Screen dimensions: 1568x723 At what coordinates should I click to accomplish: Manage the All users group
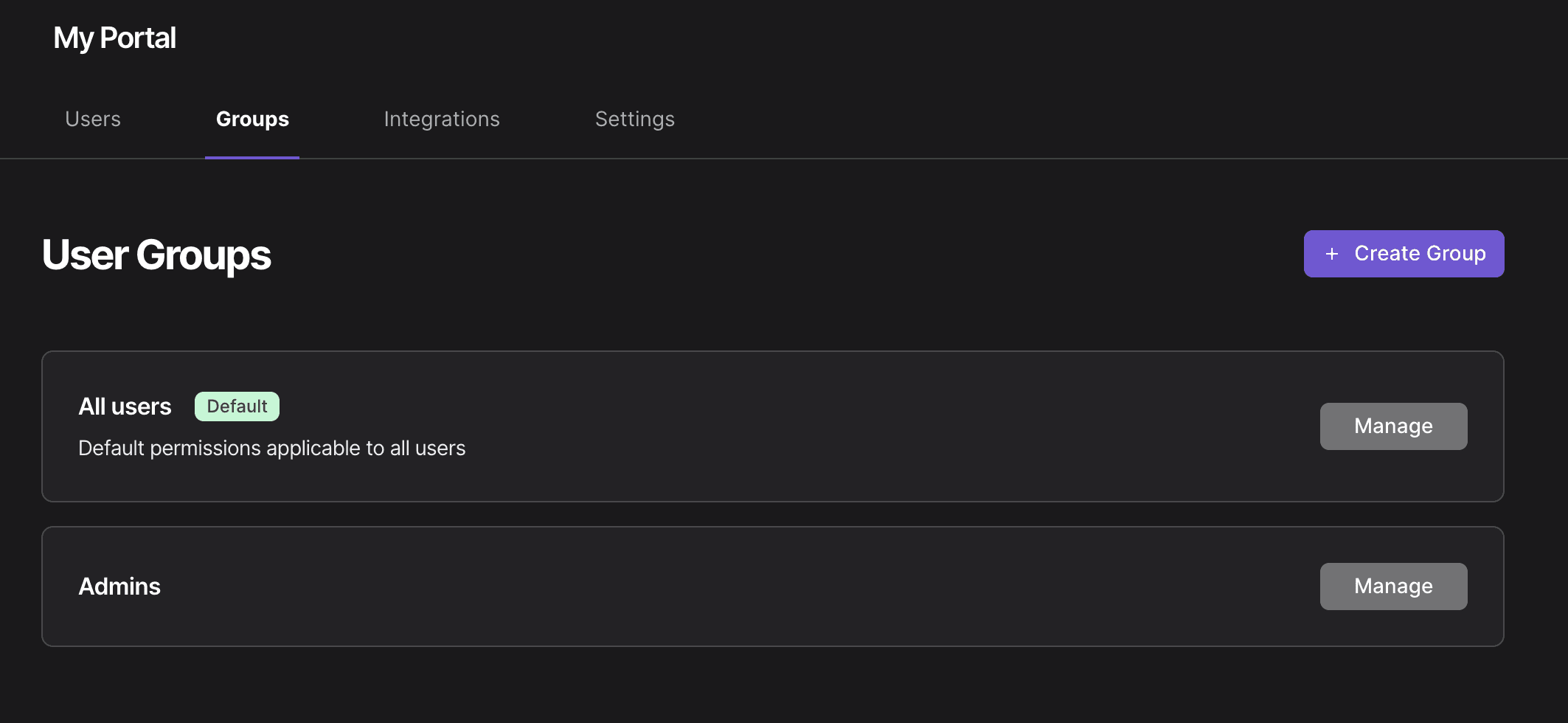pos(1393,426)
